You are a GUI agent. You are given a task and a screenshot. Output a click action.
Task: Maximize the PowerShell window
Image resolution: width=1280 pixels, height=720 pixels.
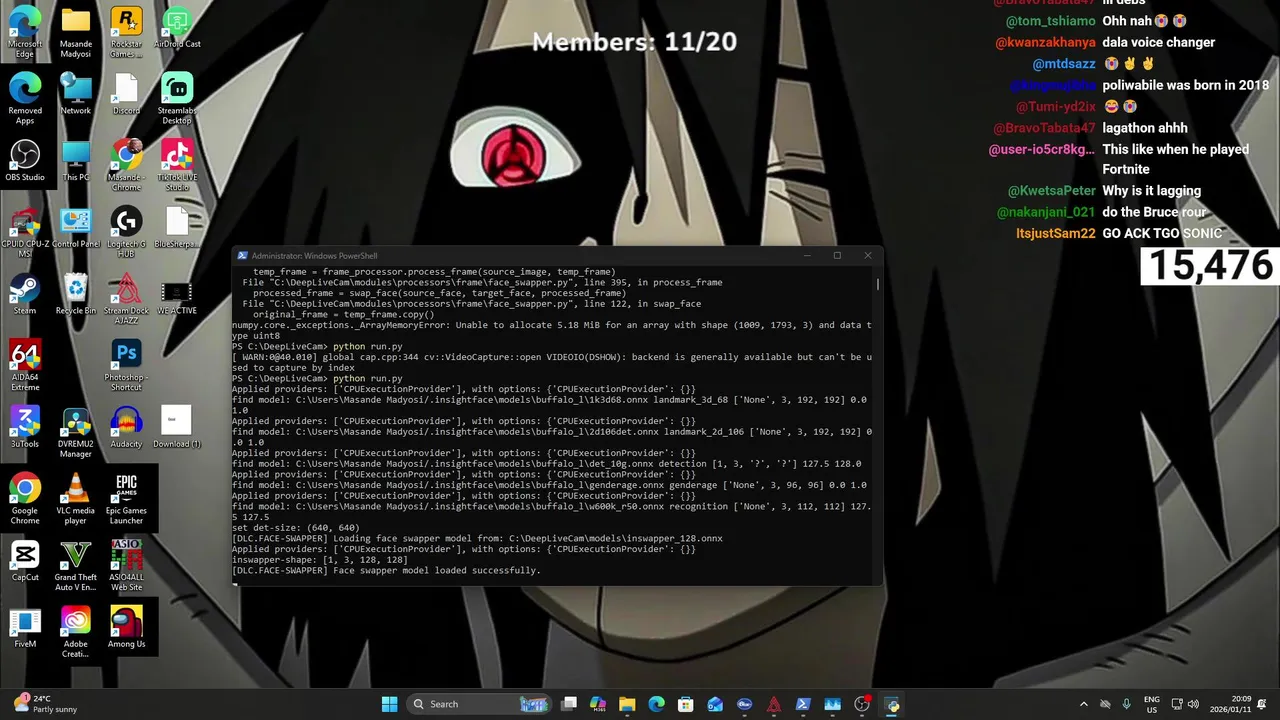point(837,255)
